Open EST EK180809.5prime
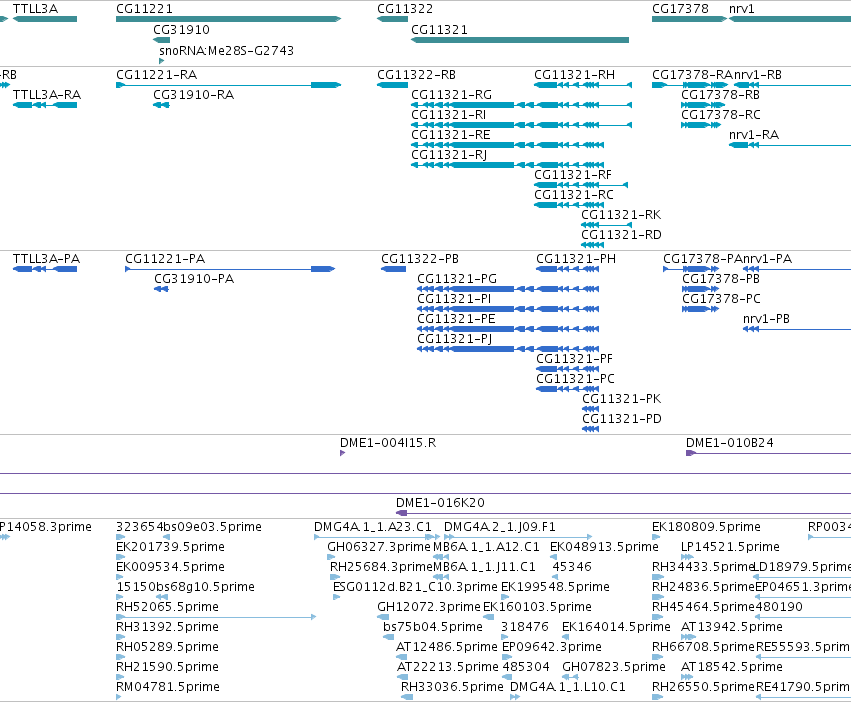Screen dimensions: 851x702 click(706, 527)
